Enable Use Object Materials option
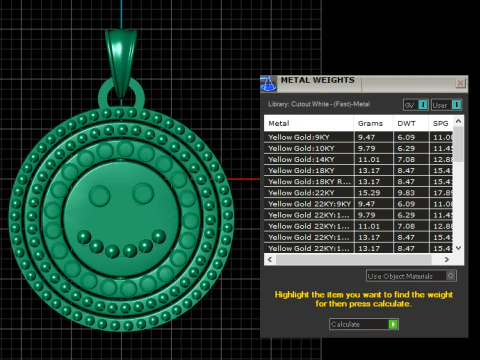The width and height of the screenshot is (480, 360). 411,276
